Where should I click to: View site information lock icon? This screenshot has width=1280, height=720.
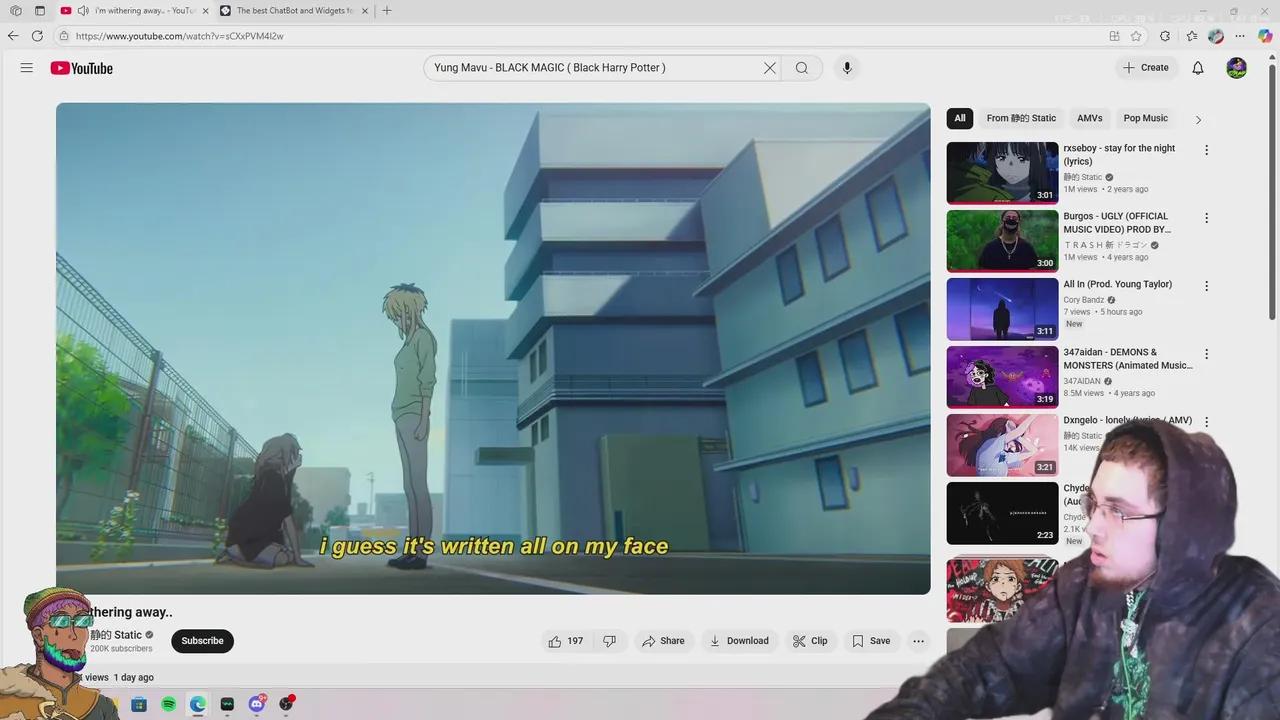tap(64, 36)
